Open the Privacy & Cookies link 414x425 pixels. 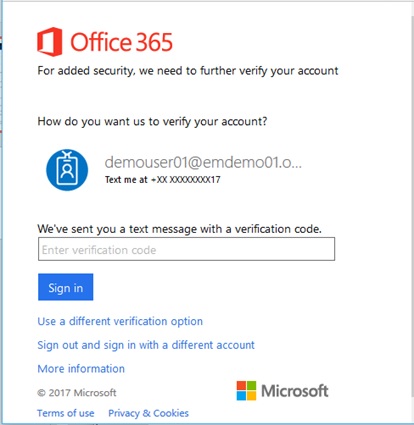pyautogui.click(x=148, y=413)
